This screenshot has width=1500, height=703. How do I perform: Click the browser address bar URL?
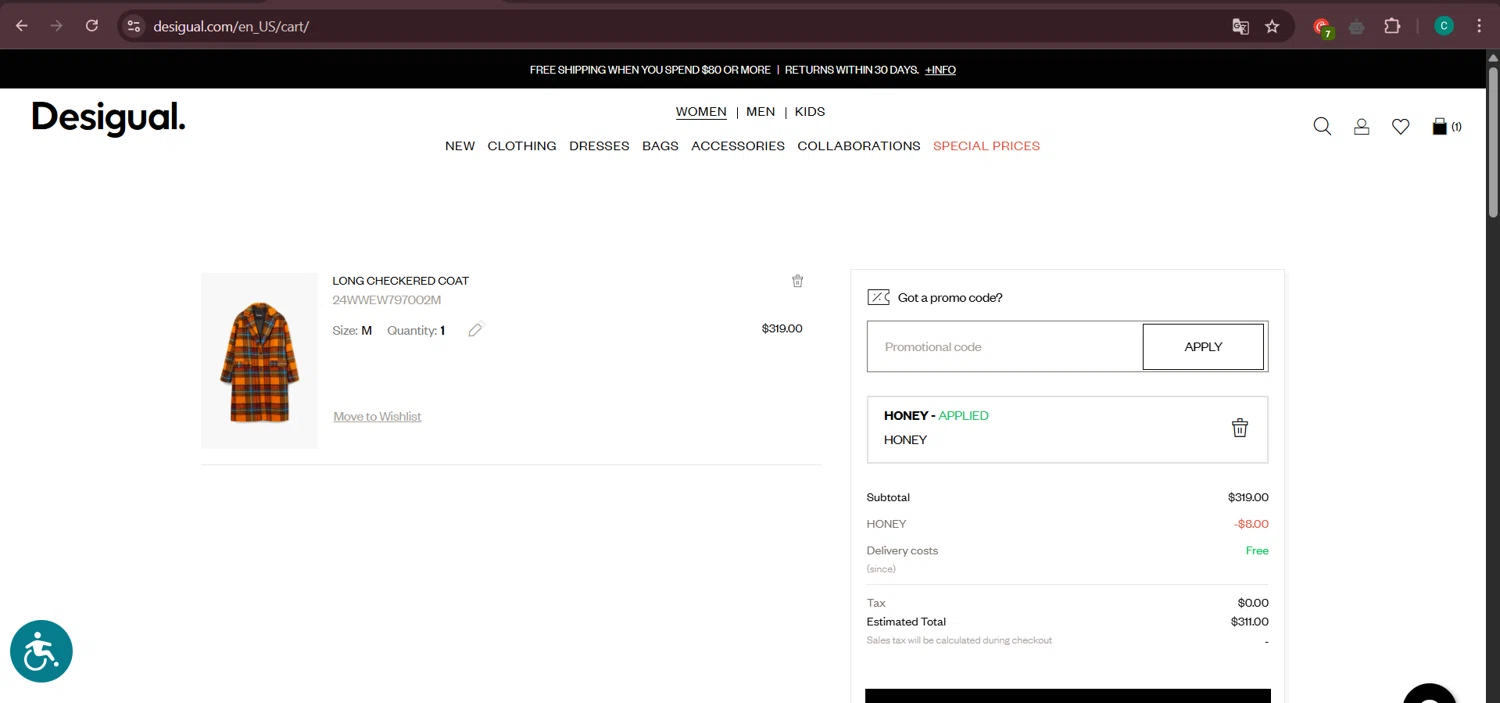tap(231, 27)
